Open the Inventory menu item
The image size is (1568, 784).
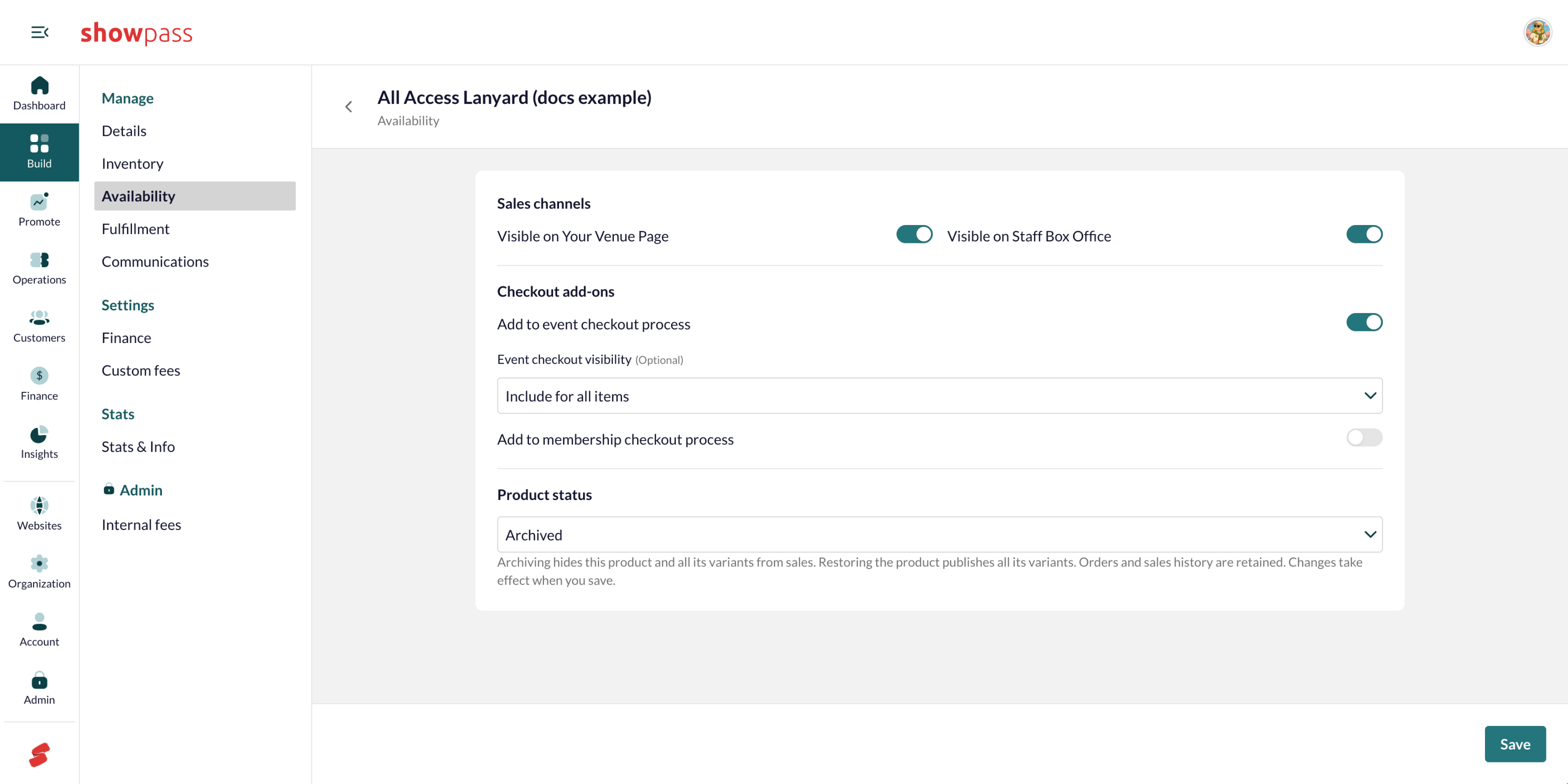(195, 163)
